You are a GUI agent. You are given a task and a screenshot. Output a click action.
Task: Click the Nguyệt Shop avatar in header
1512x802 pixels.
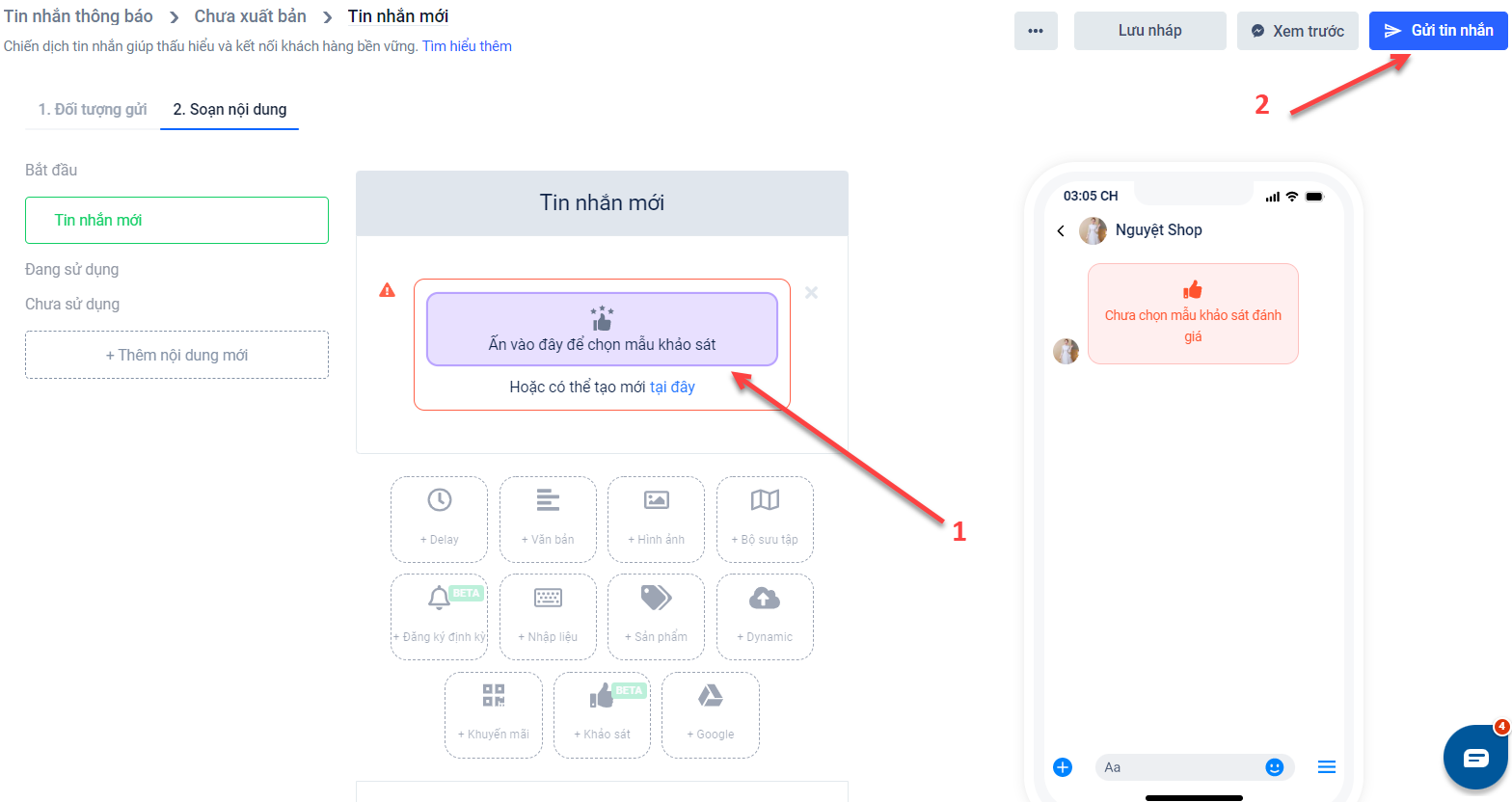pyautogui.click(x=1093, y=230)
